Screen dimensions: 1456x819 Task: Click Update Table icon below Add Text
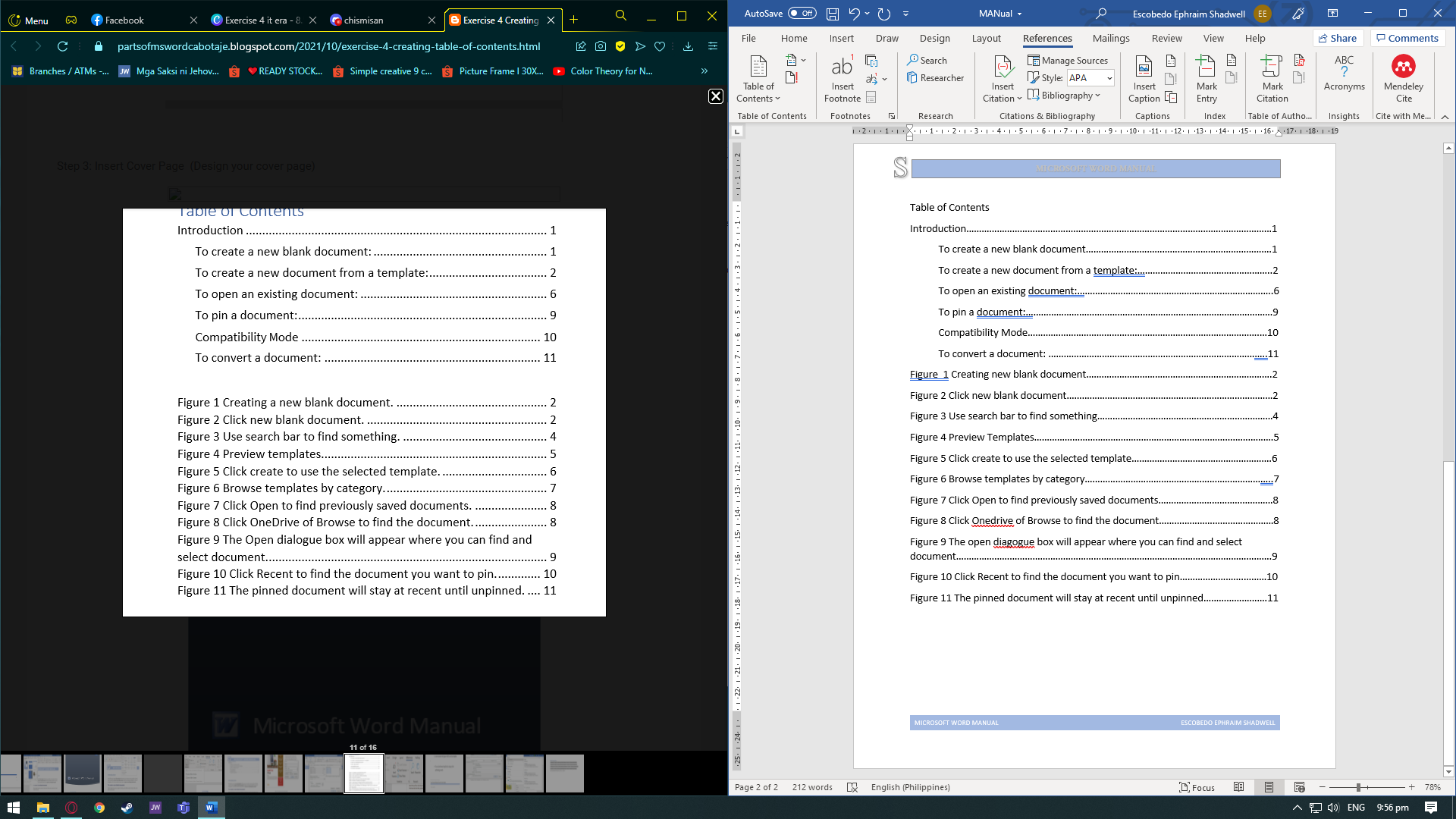[x=792, y=77]
